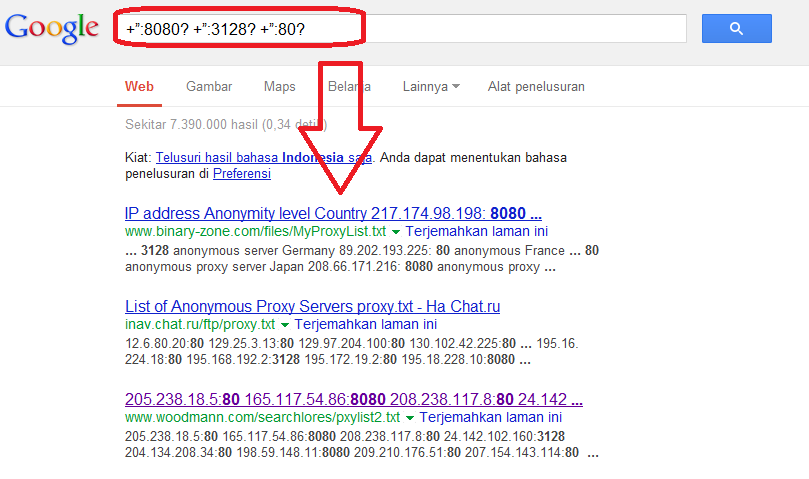809x479 pixels.
Task: Open Alat penelusuran search tools
Action: 536,87
